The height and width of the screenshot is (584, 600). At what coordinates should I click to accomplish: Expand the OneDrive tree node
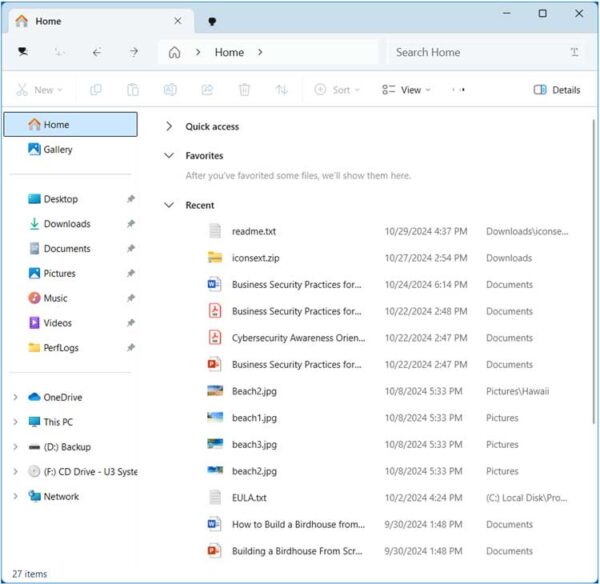click(15, 397)
